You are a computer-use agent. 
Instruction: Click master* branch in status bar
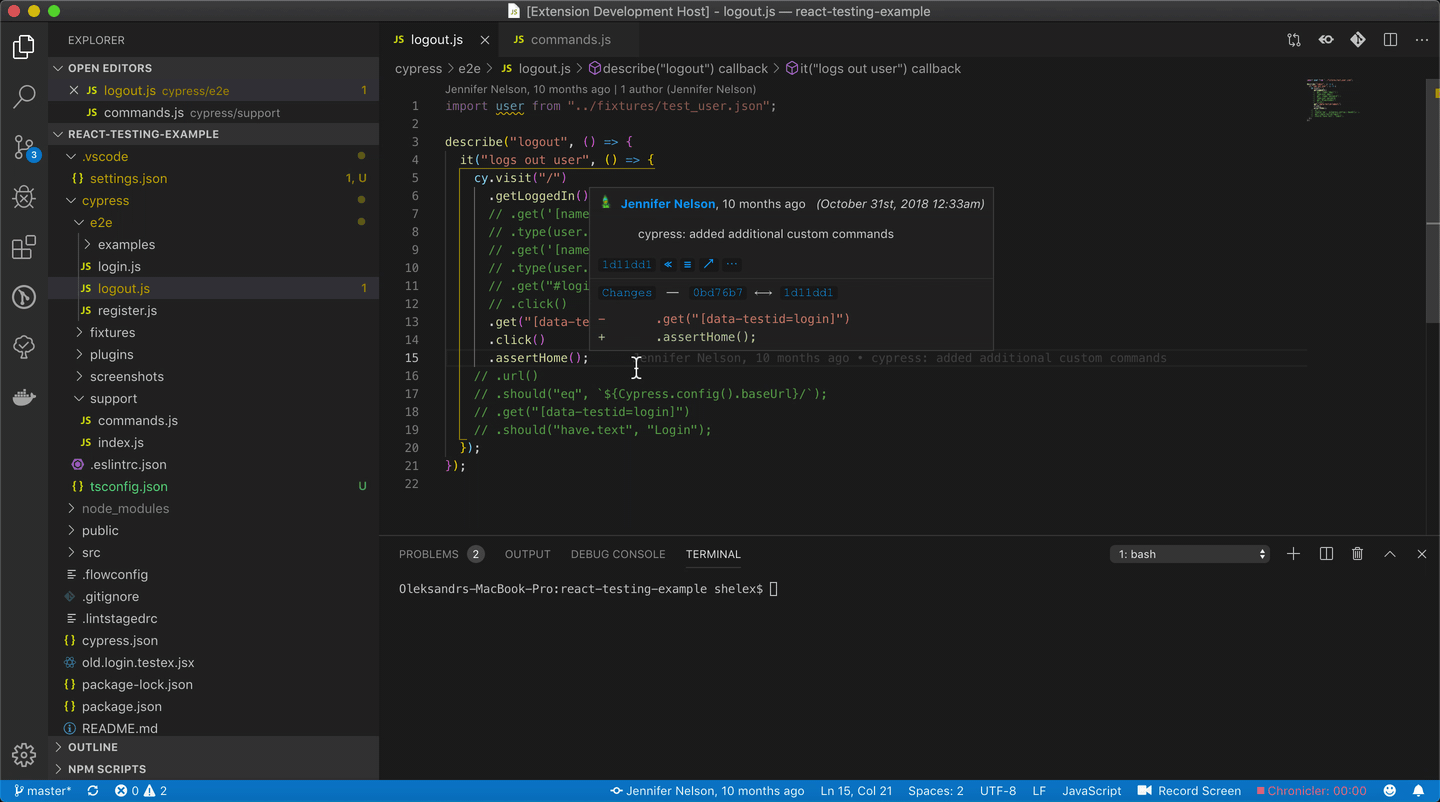[x=42, y=791]
